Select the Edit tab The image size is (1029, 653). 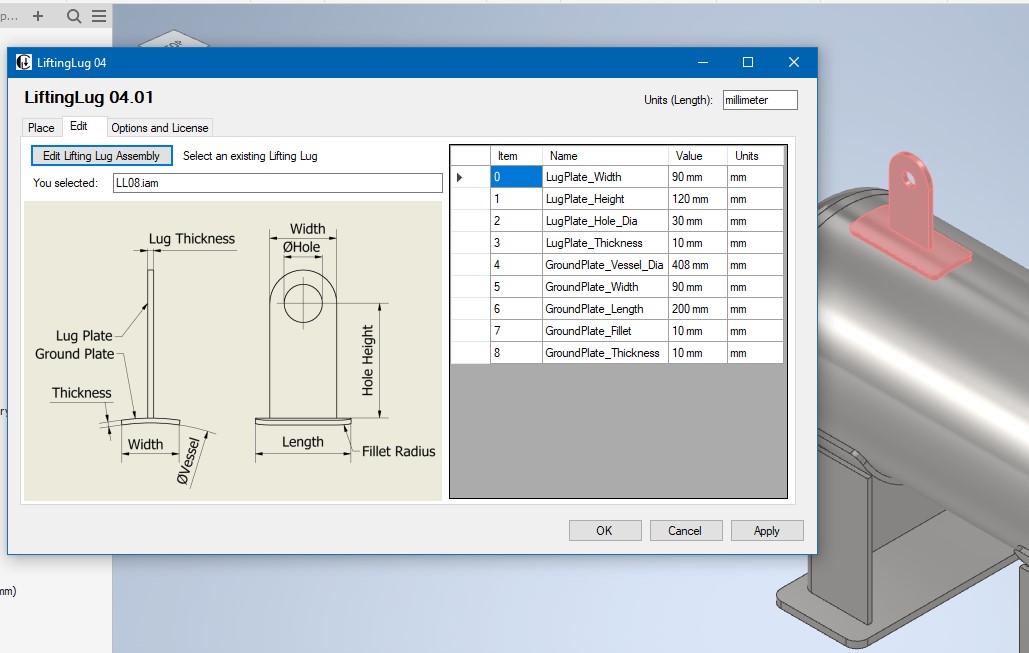[x=78, y=127]
